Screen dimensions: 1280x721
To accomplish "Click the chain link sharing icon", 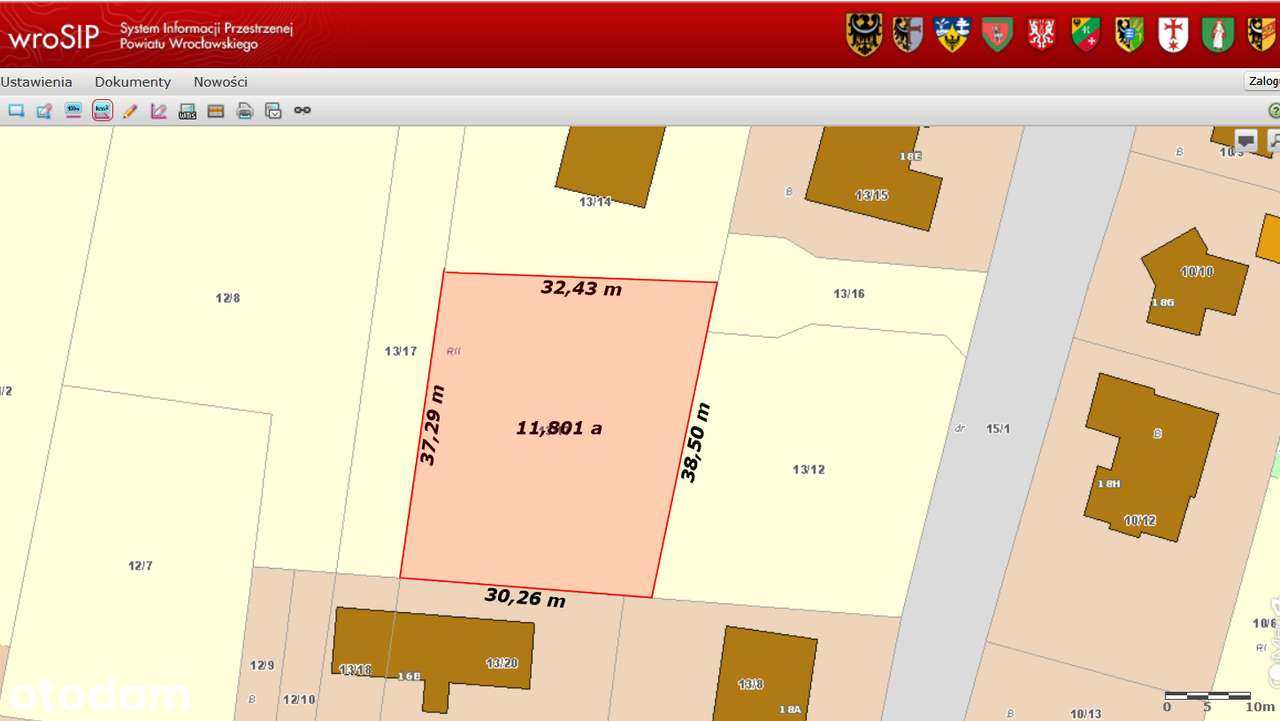I will (x=303, y=110).
